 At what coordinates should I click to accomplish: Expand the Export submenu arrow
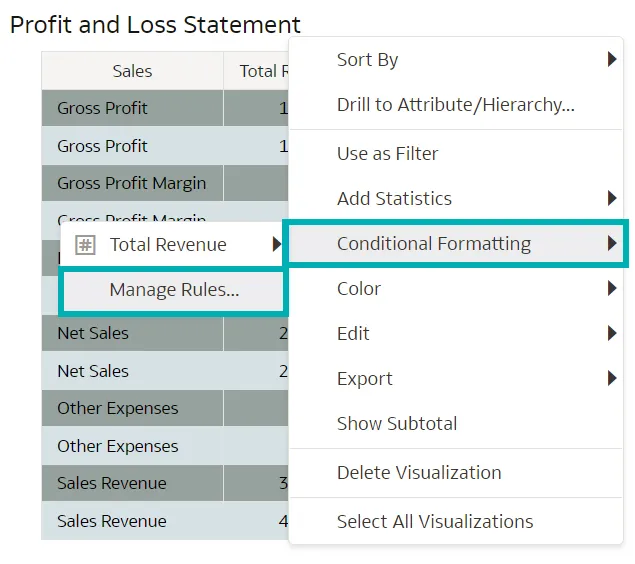[612, 379]
